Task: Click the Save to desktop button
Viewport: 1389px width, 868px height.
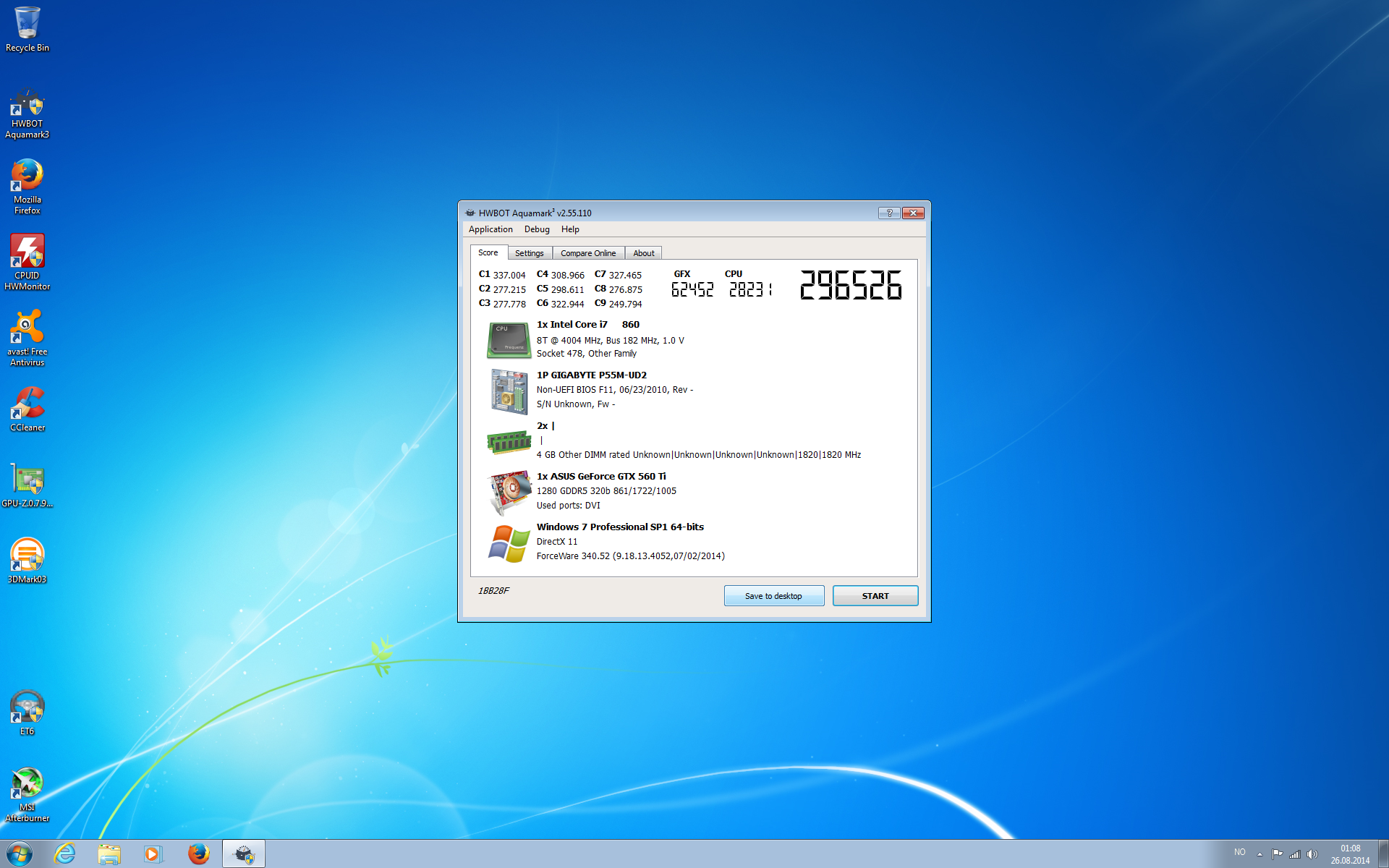Action: click(773, 596)
